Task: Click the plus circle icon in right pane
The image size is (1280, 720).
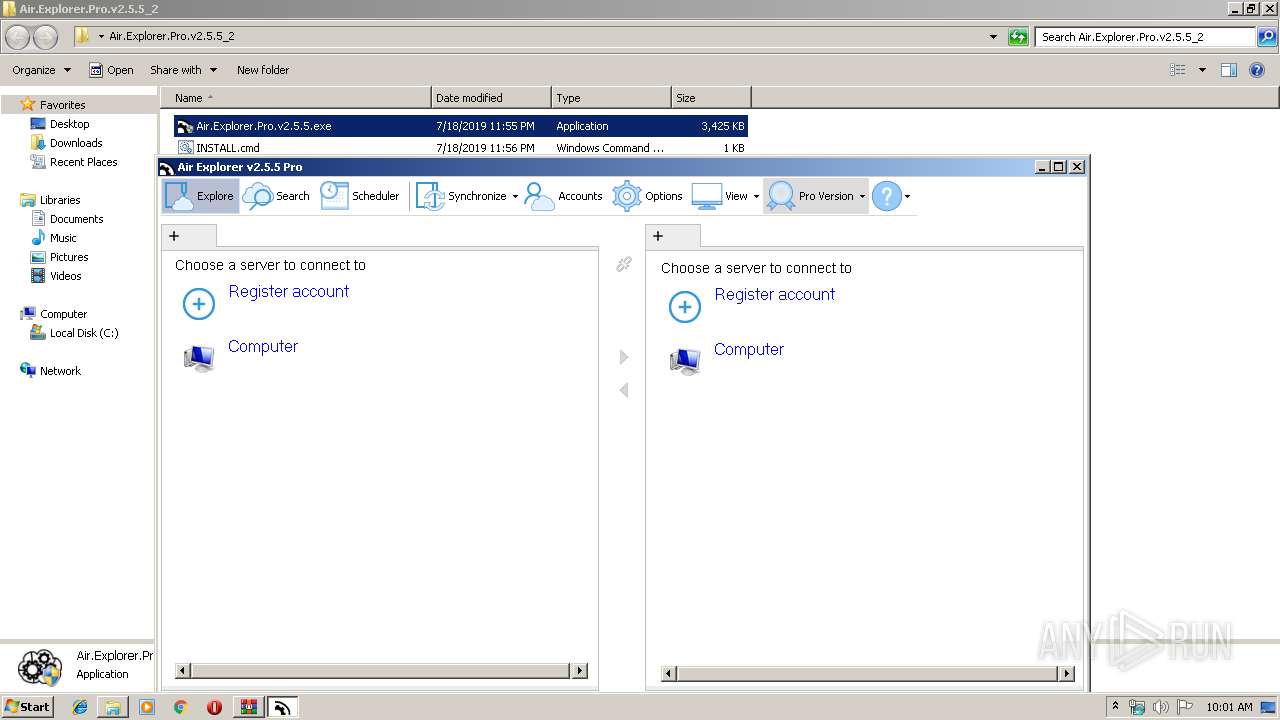Action: click(x=685, y=307)
